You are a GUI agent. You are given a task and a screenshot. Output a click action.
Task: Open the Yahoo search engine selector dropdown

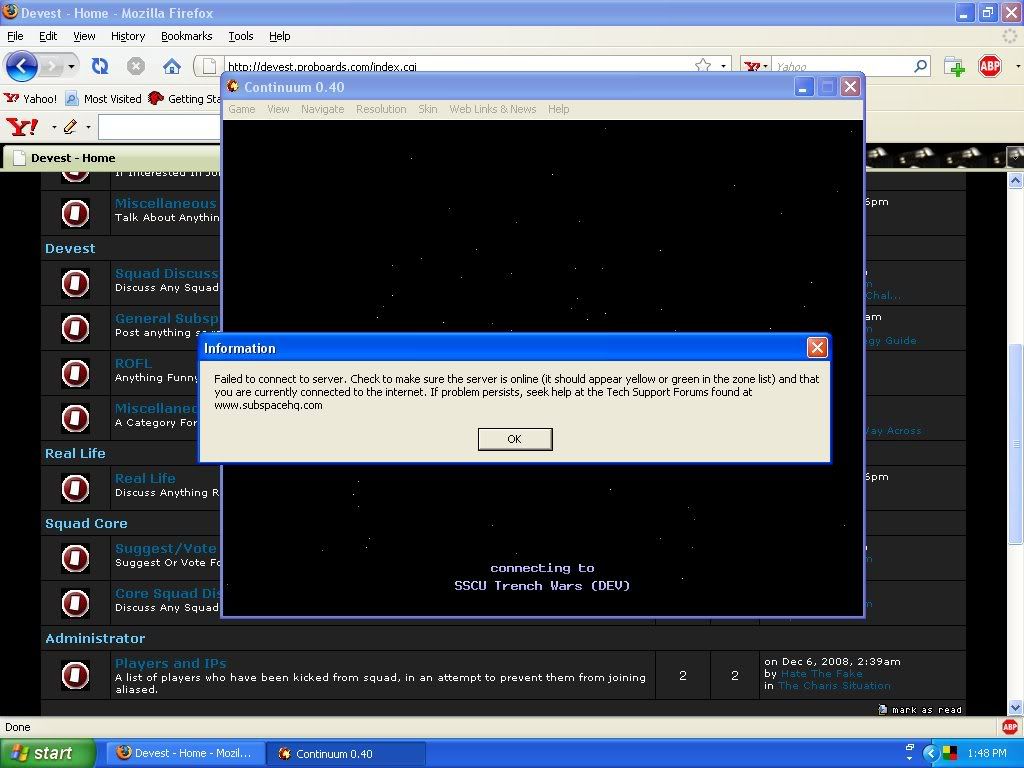756,66
